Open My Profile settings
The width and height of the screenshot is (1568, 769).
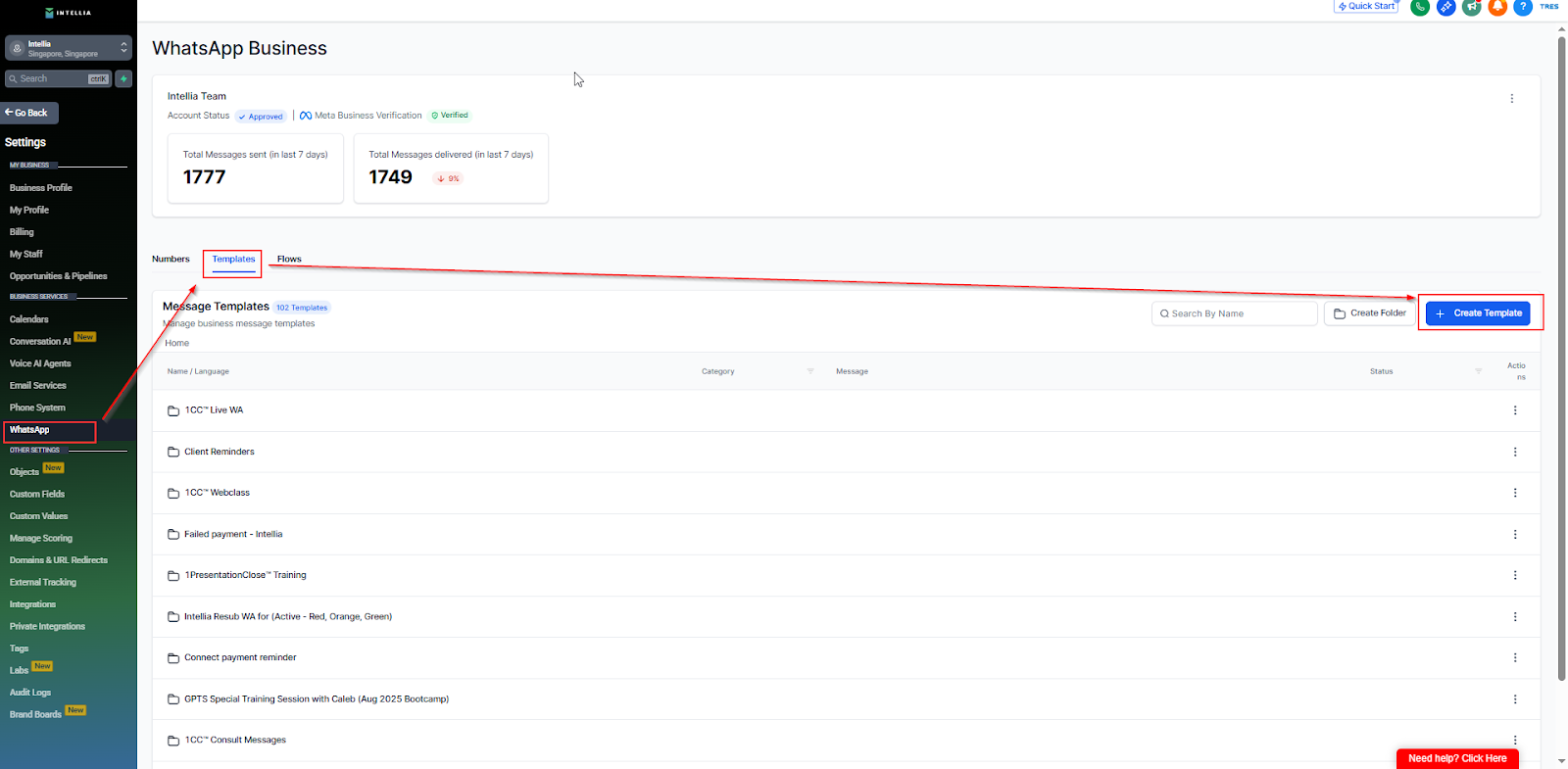(x=29, y=210)
